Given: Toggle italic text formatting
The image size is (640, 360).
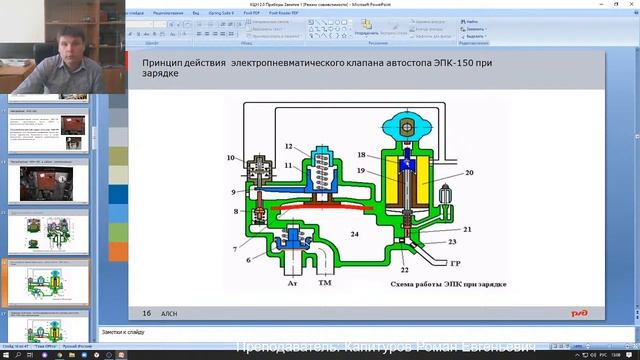Looking at the screenshot, I should (130, 34).
